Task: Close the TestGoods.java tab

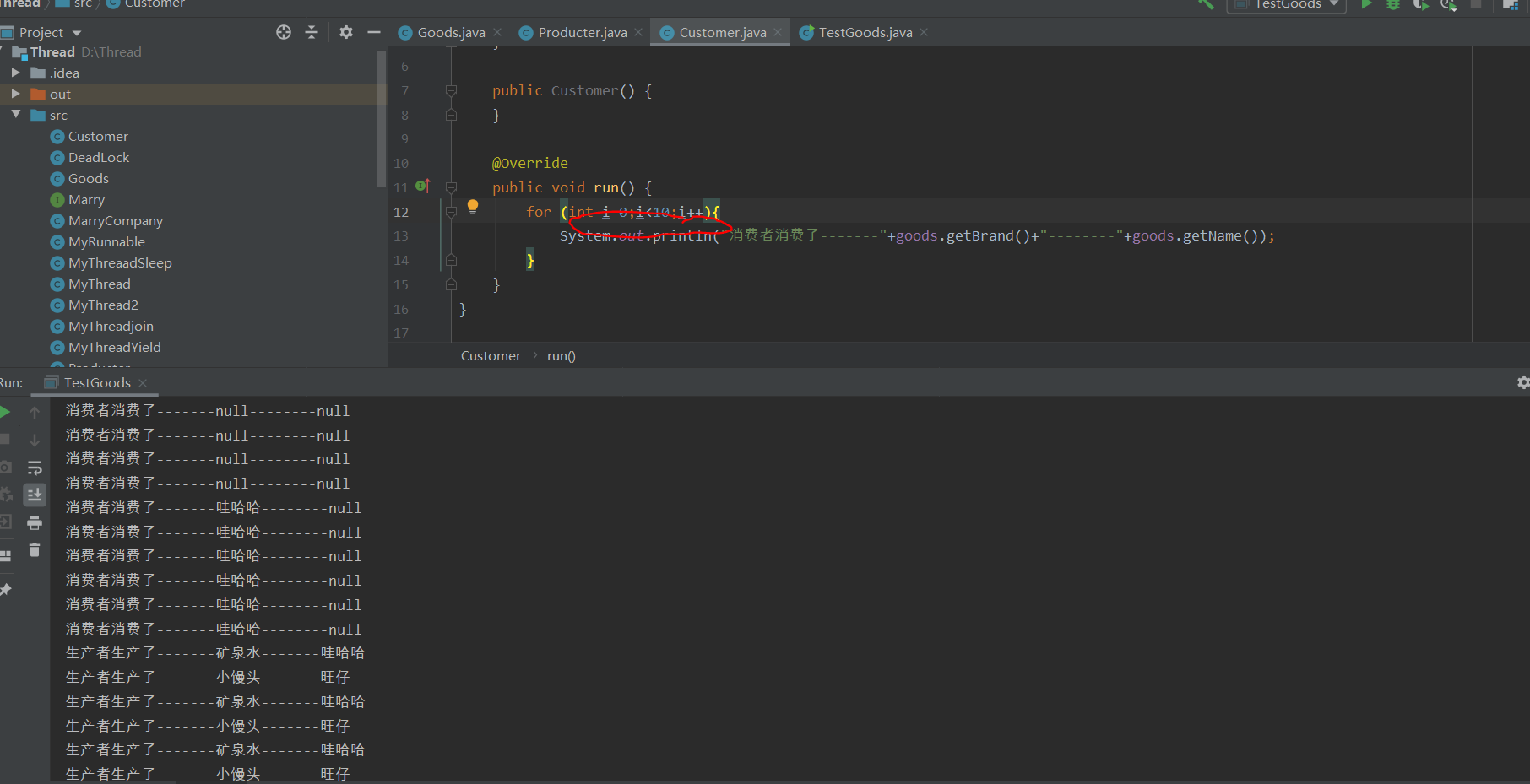Action: 924,32
